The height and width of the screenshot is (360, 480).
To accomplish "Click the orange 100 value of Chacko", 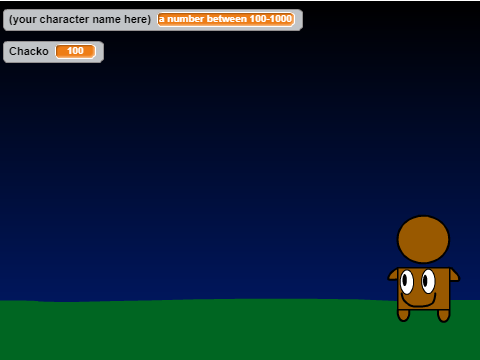I will tap(76, 51).
